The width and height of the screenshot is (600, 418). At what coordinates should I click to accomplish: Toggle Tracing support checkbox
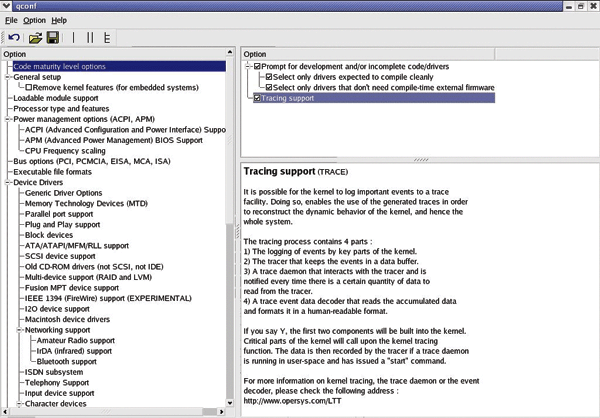(x=258, y=98)
